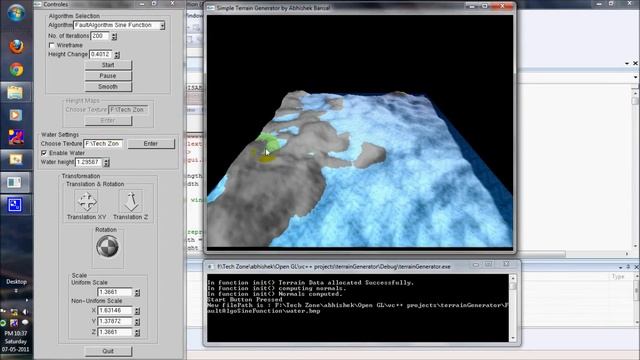This screenshot has height=360, width=640.
Task: Click the greyed Enter button under Height Maps
Action: point(108,120)
